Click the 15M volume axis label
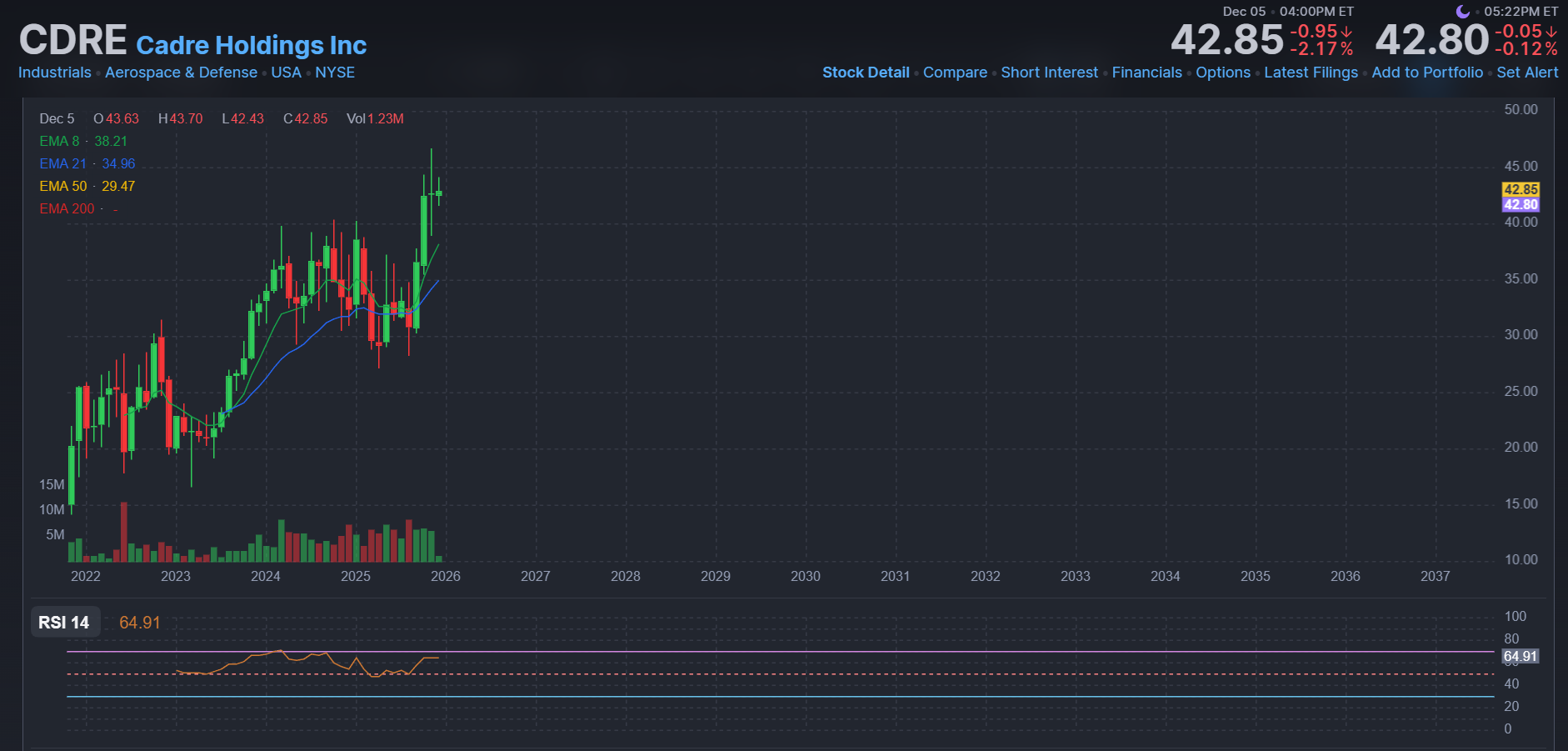1568x751 pixels. click(x=52, y=485)
